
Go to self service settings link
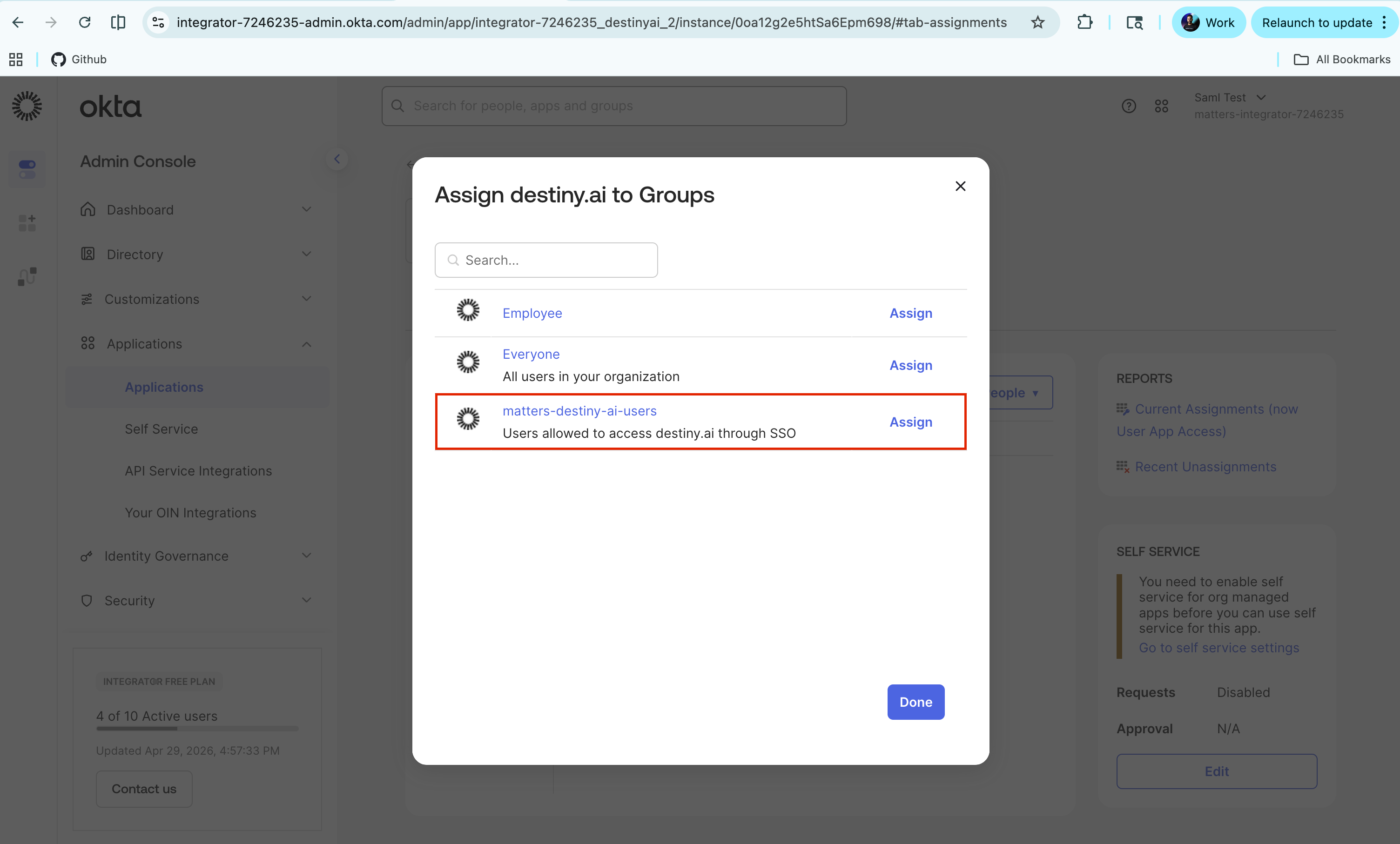coord(1219,648)
